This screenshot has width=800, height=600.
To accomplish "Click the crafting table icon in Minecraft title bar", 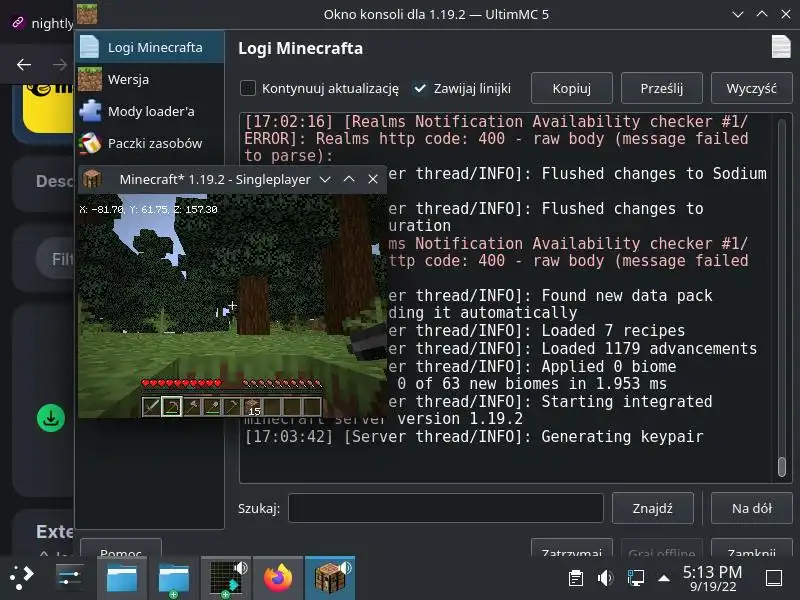I will coord(92,179).
